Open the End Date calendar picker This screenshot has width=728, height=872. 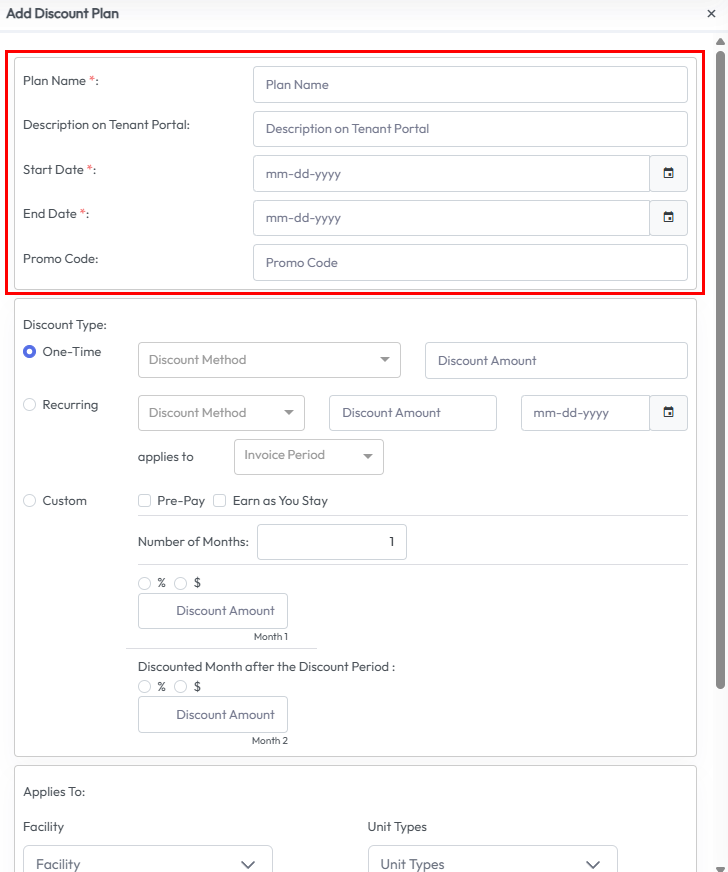click(668, 217)
